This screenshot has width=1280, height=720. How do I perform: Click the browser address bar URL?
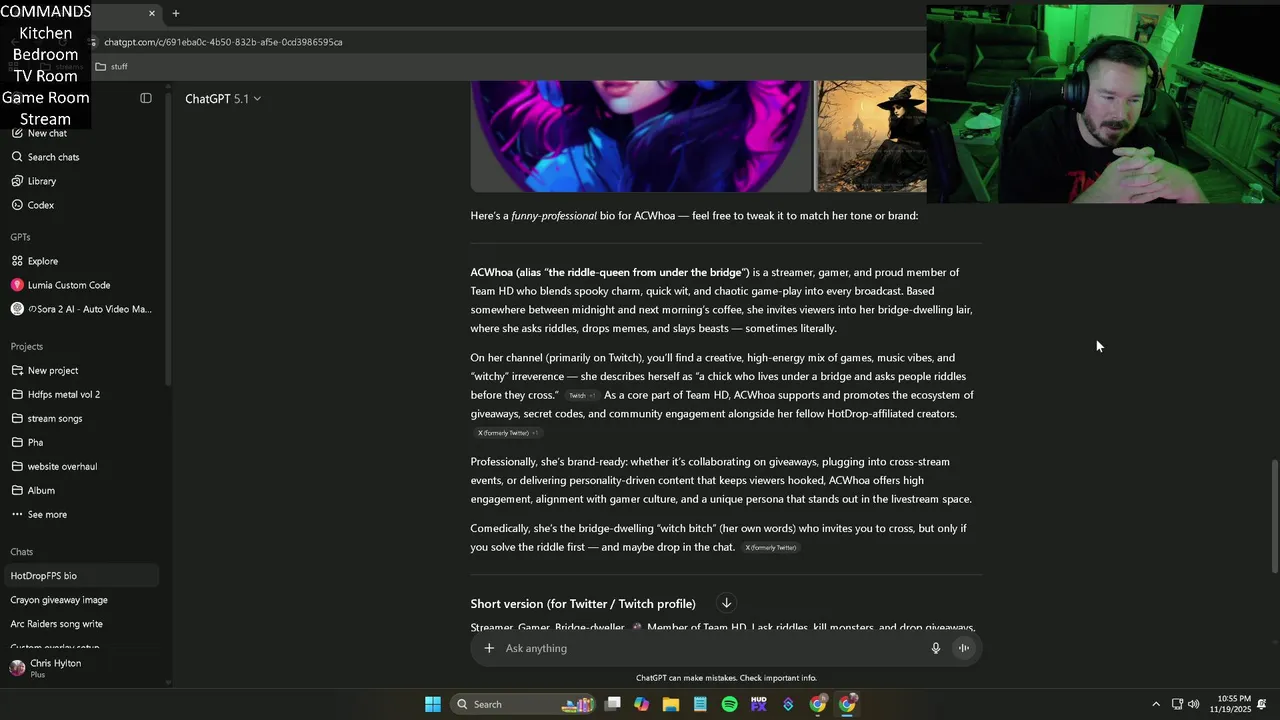(223, 42)
